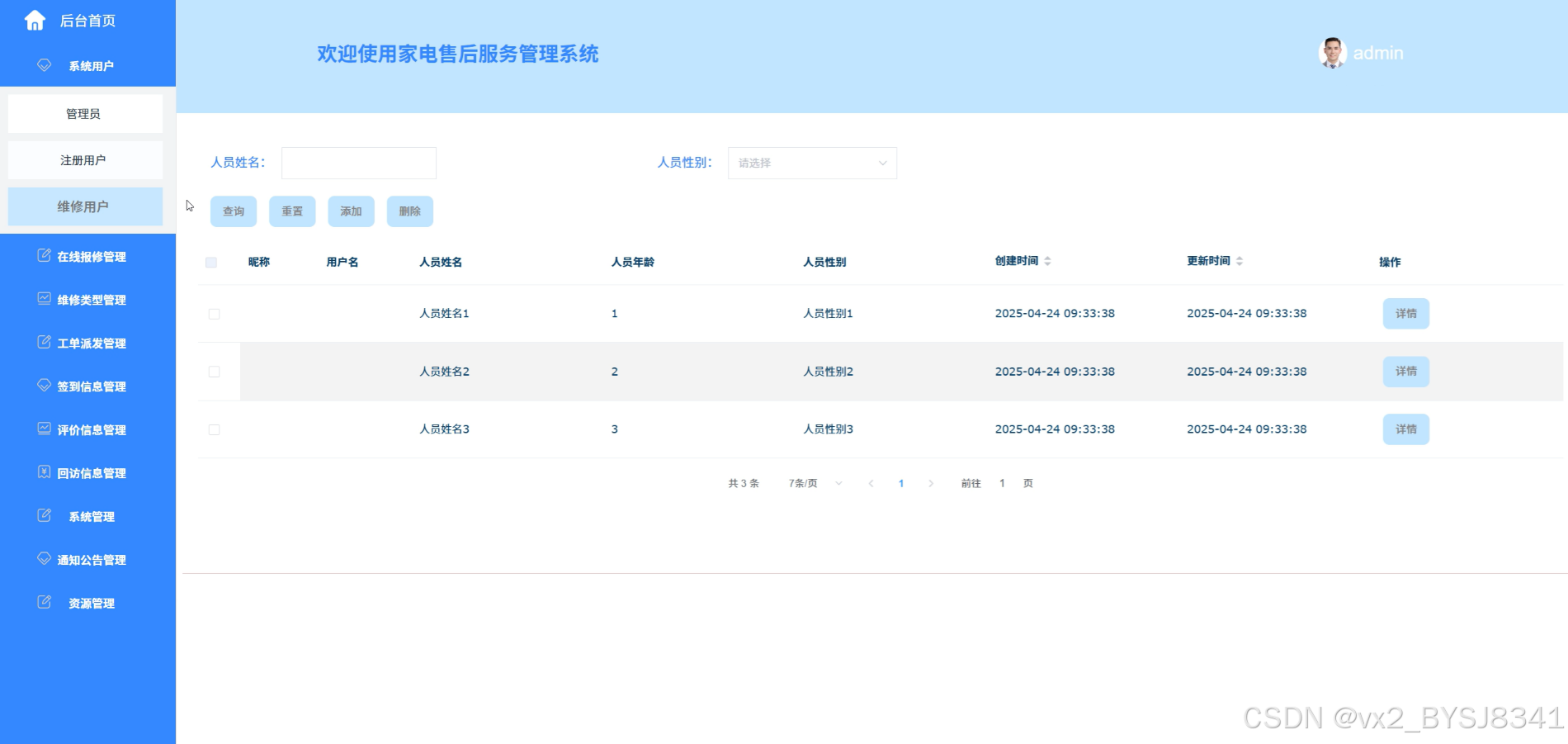1568x744 pixels.
Task: Click 欢迎使用家电售后服务管理系统 title
Action: pos(458,54)
